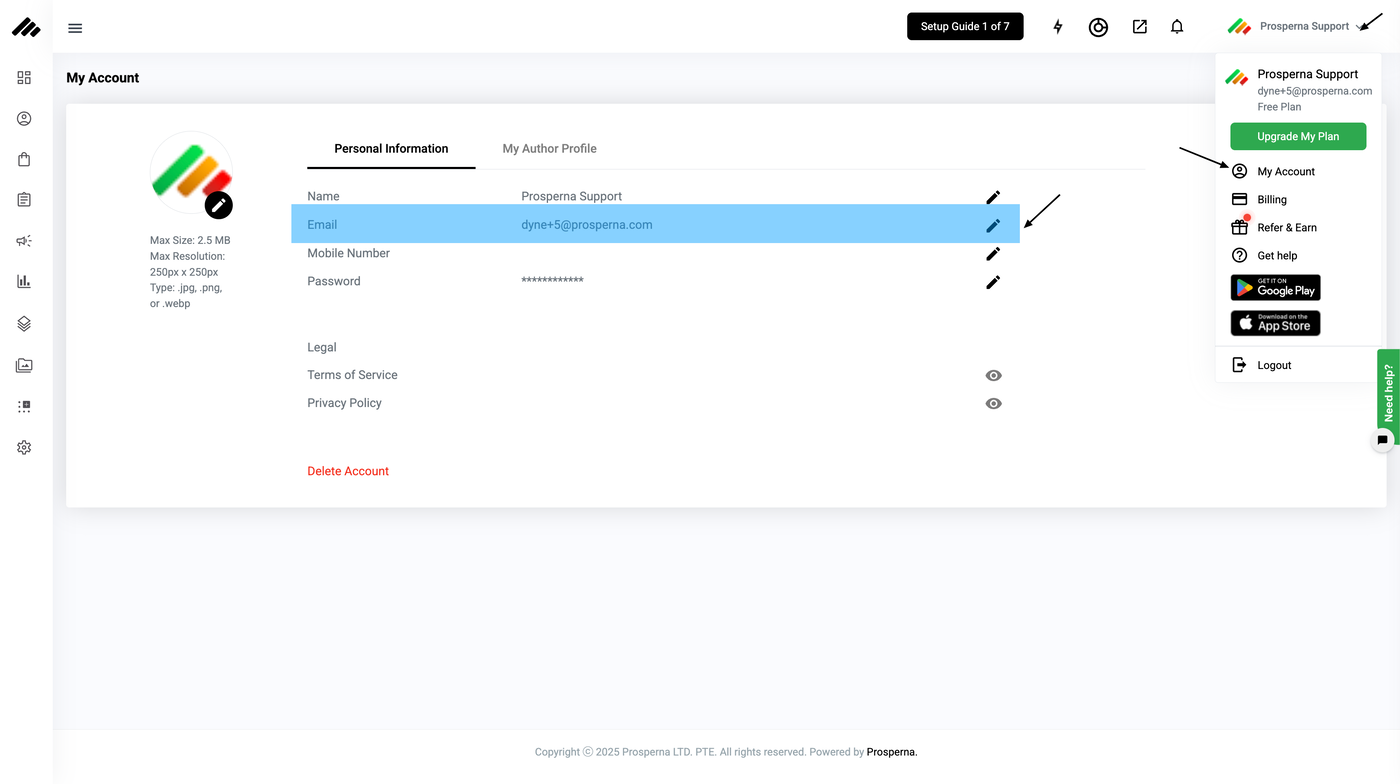
Task: View Privacy Policy via eye icon
Action: click(x=993, y=404)
